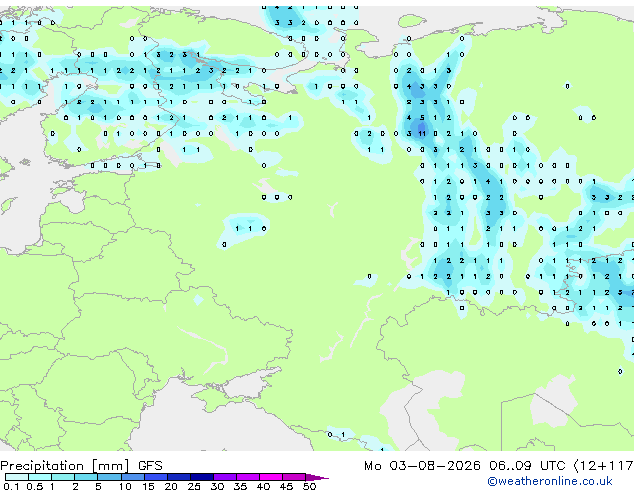
Task: Click the legend label '30'
Action: 218,486
